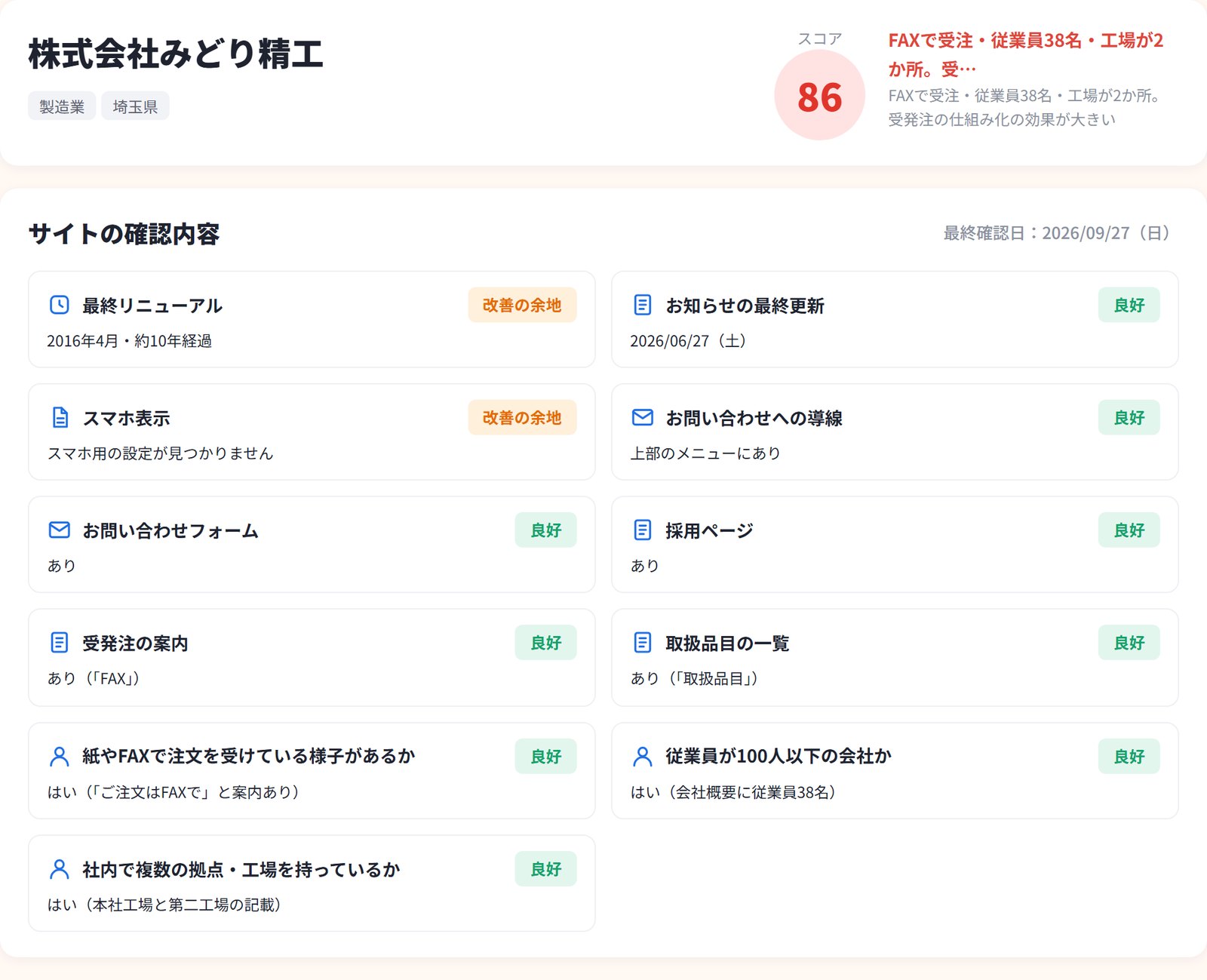Click the 改善の余地 badge on スマホ表示
Viewport: 1207px width, 980px height.
pos(522,417)
